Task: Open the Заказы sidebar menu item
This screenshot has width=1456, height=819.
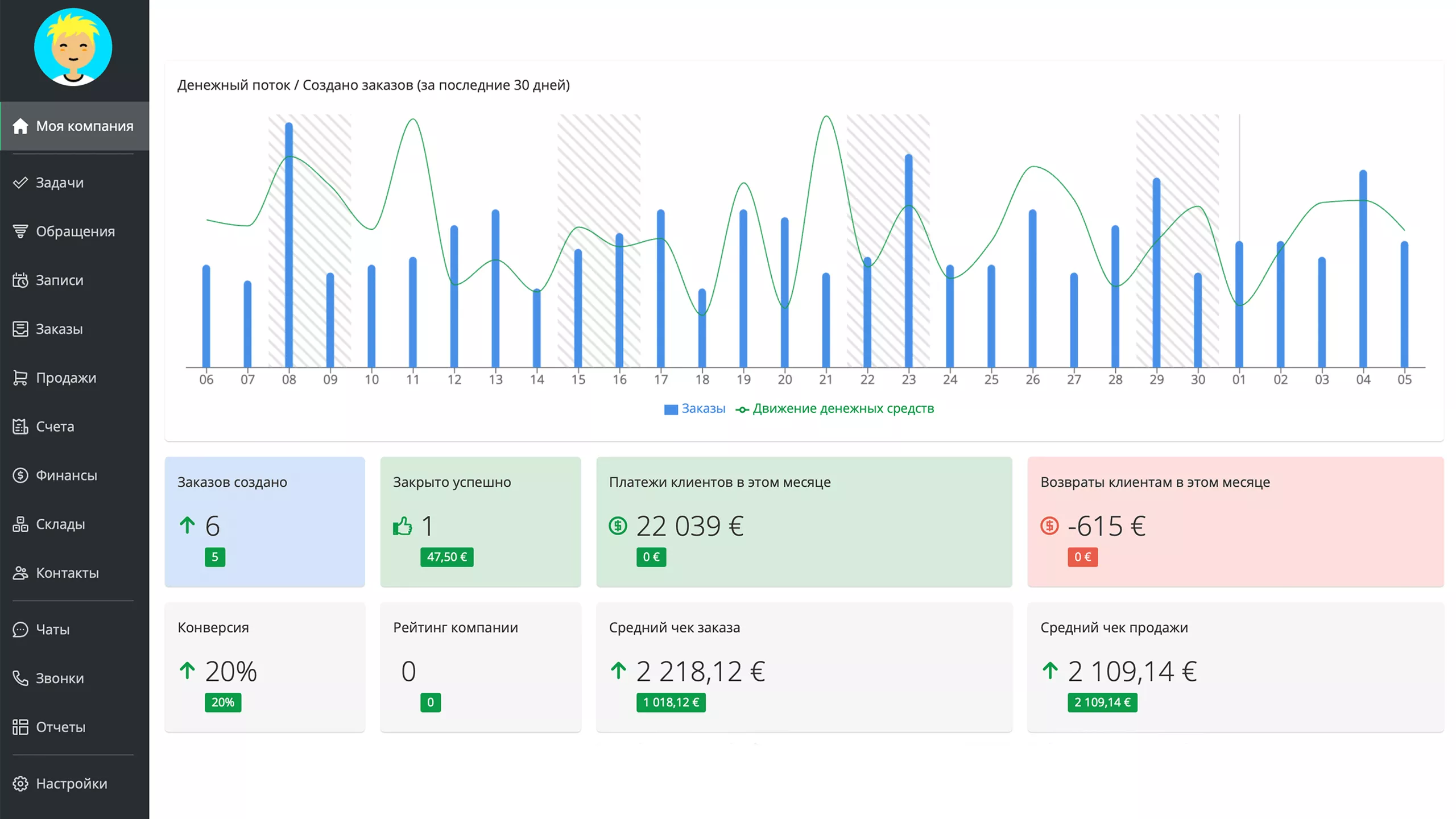Action: pos(59,329)
